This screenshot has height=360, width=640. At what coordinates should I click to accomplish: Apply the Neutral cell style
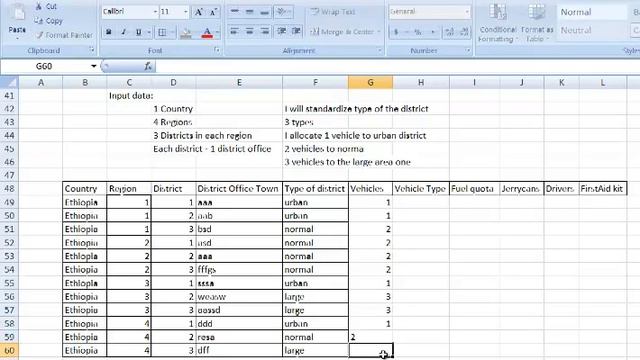(591, 30)
